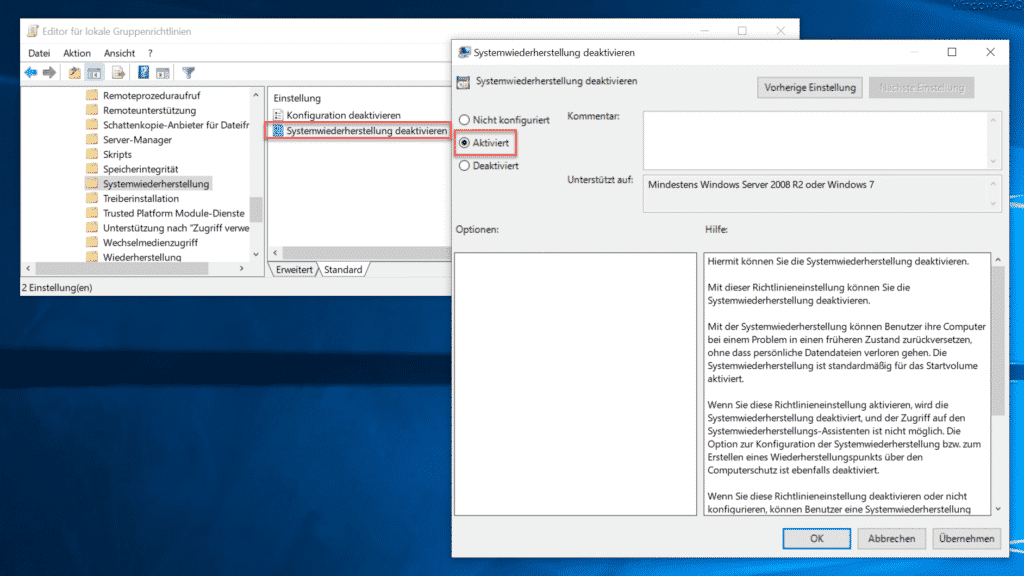1024x576 pixels.
Task: Click the Back navigation arrow in the toolbar
Action: pyautogui.click(x=30, y=72)
